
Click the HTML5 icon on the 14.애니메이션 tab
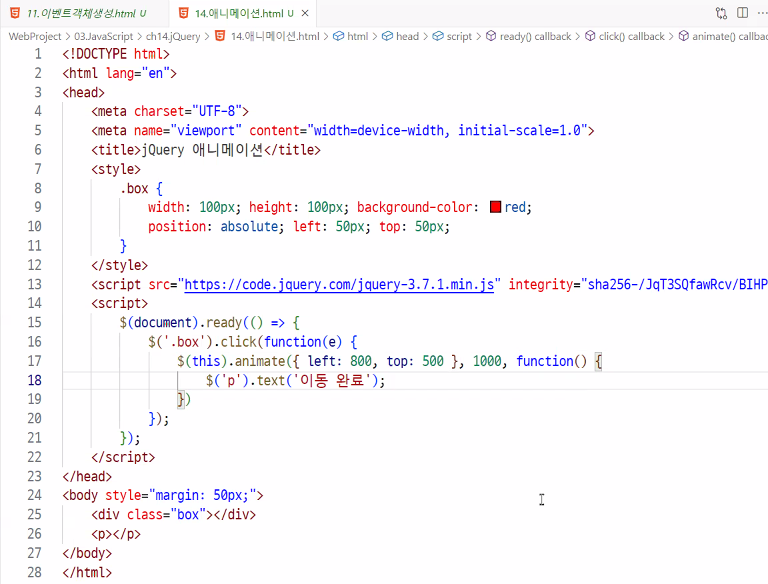[184, 13]
